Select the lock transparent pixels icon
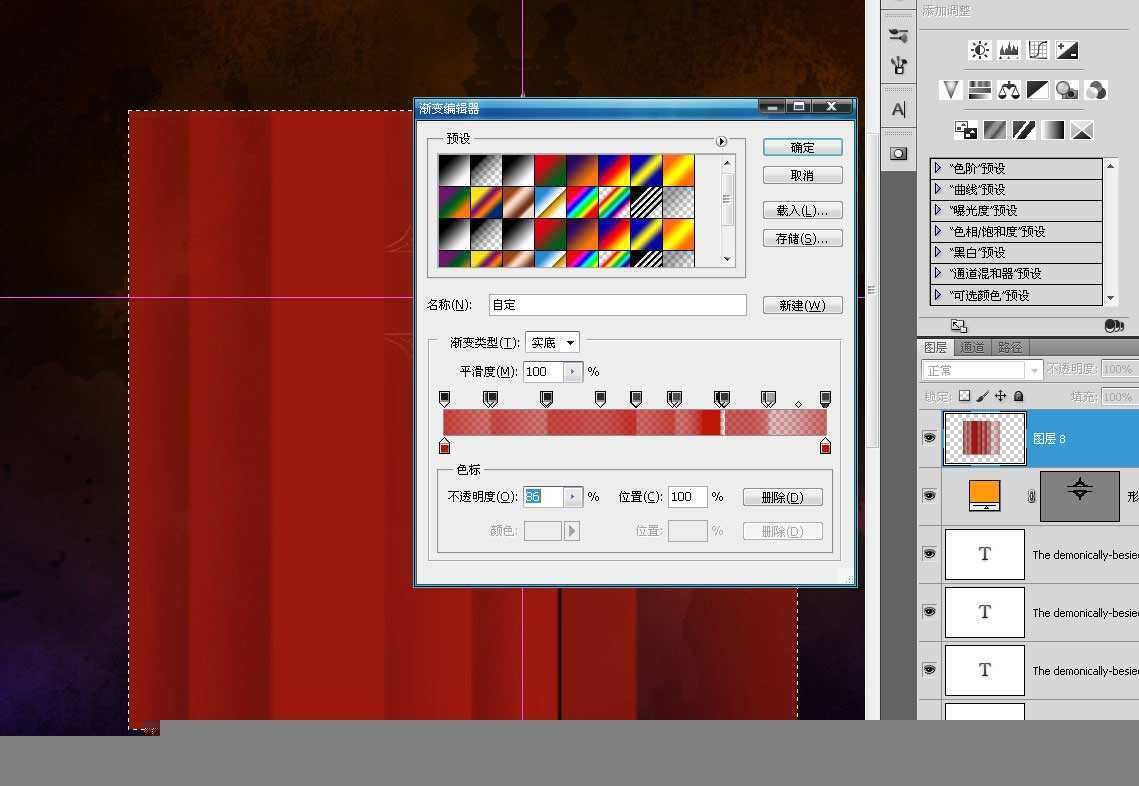The width and height of the screenshot is (1139, 786). 964,396
